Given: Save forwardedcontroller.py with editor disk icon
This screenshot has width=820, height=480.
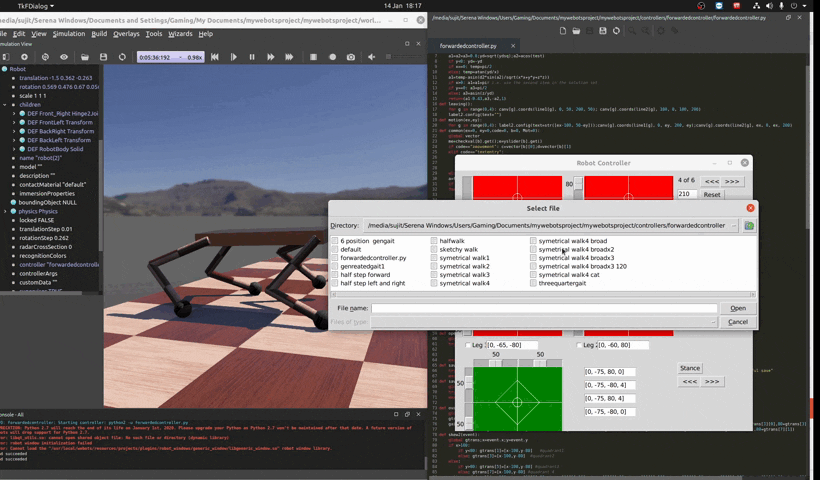Looking at the screenshot, I should (602, 31).
